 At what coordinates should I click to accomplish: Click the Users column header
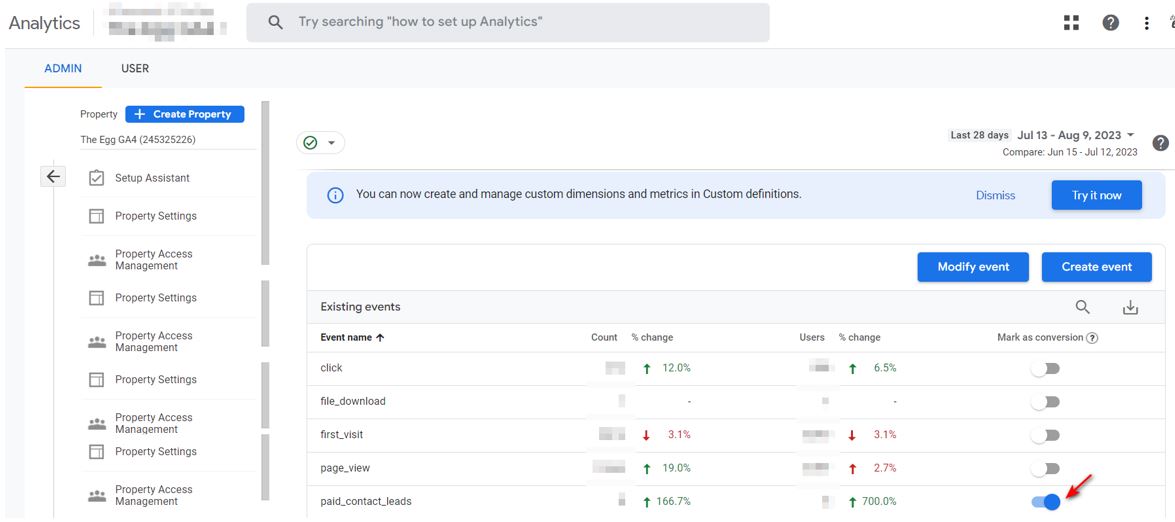coord(812,338)
